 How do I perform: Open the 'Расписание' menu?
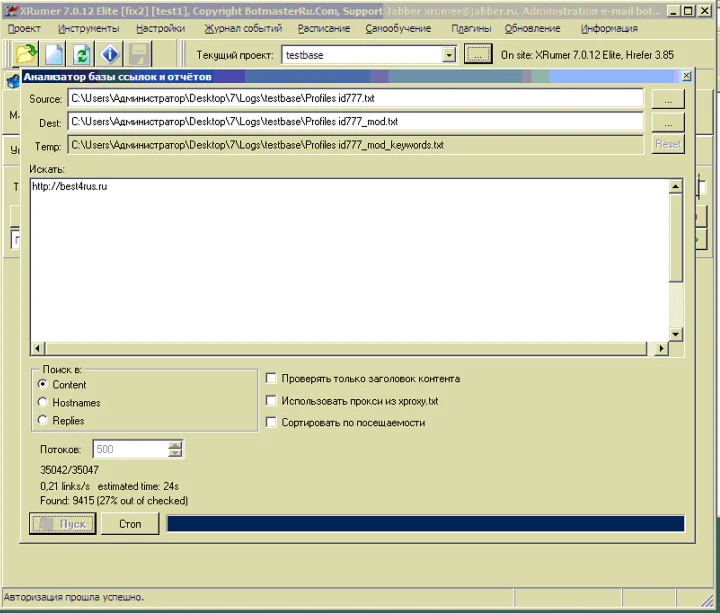323,29
